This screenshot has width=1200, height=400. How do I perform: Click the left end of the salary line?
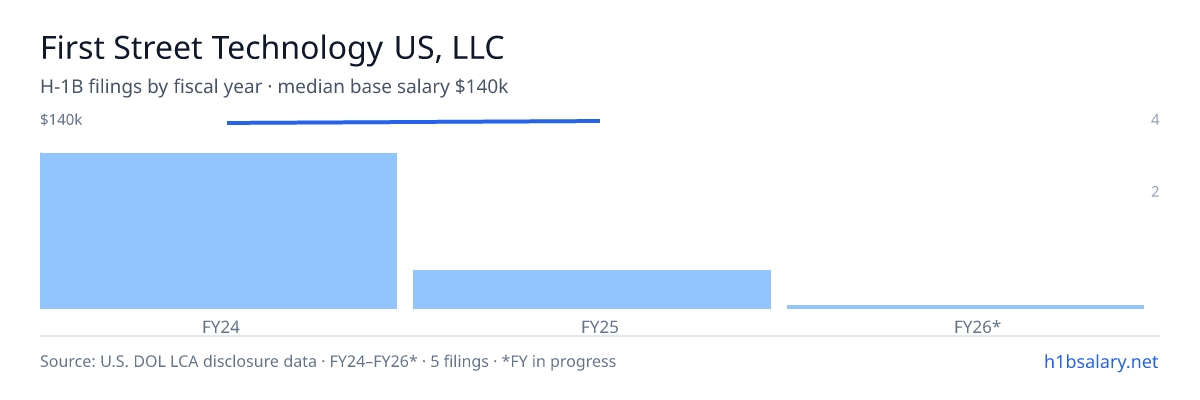click(x=229, y=123)
